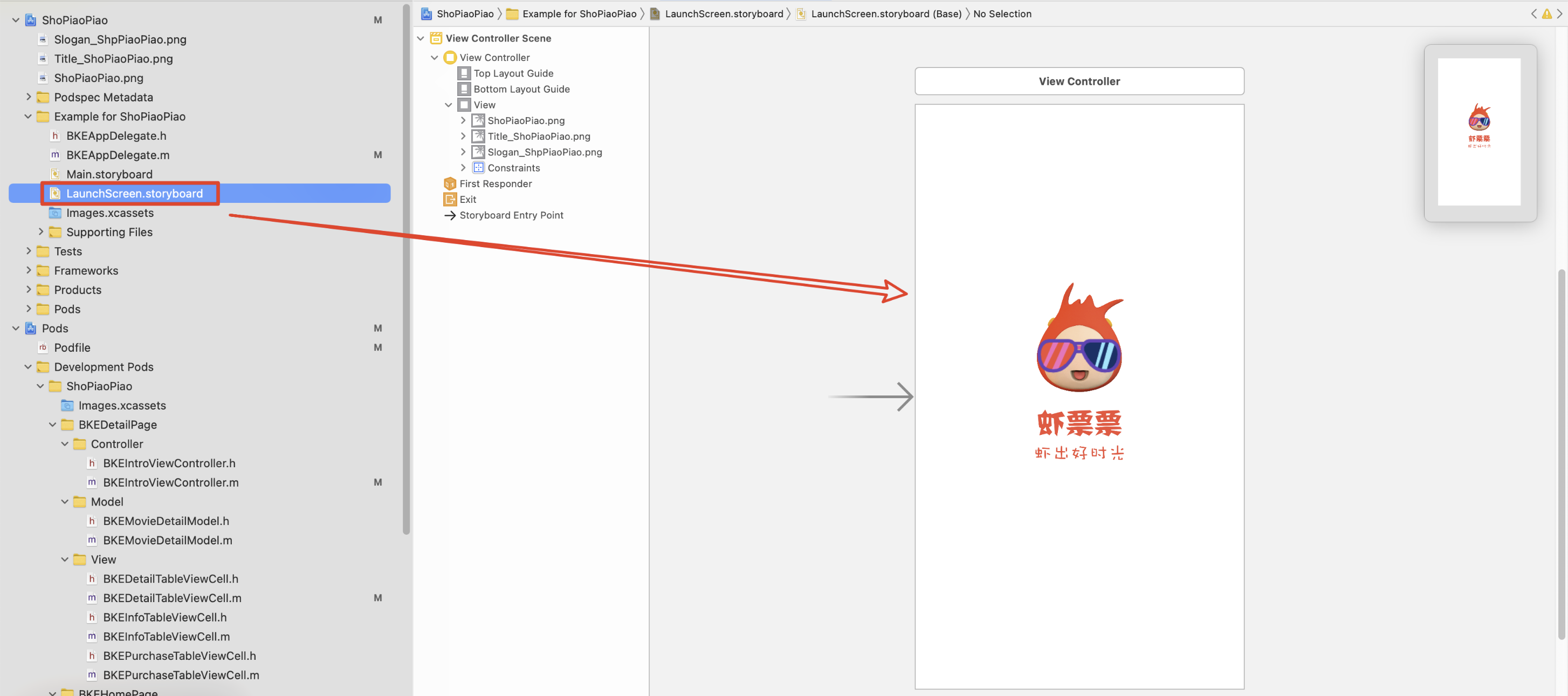Image resolution: width=1568 pixels, height=696 pixels.
Task: Click No Selection in the jump bar
Action: [x=1002, y=14]
